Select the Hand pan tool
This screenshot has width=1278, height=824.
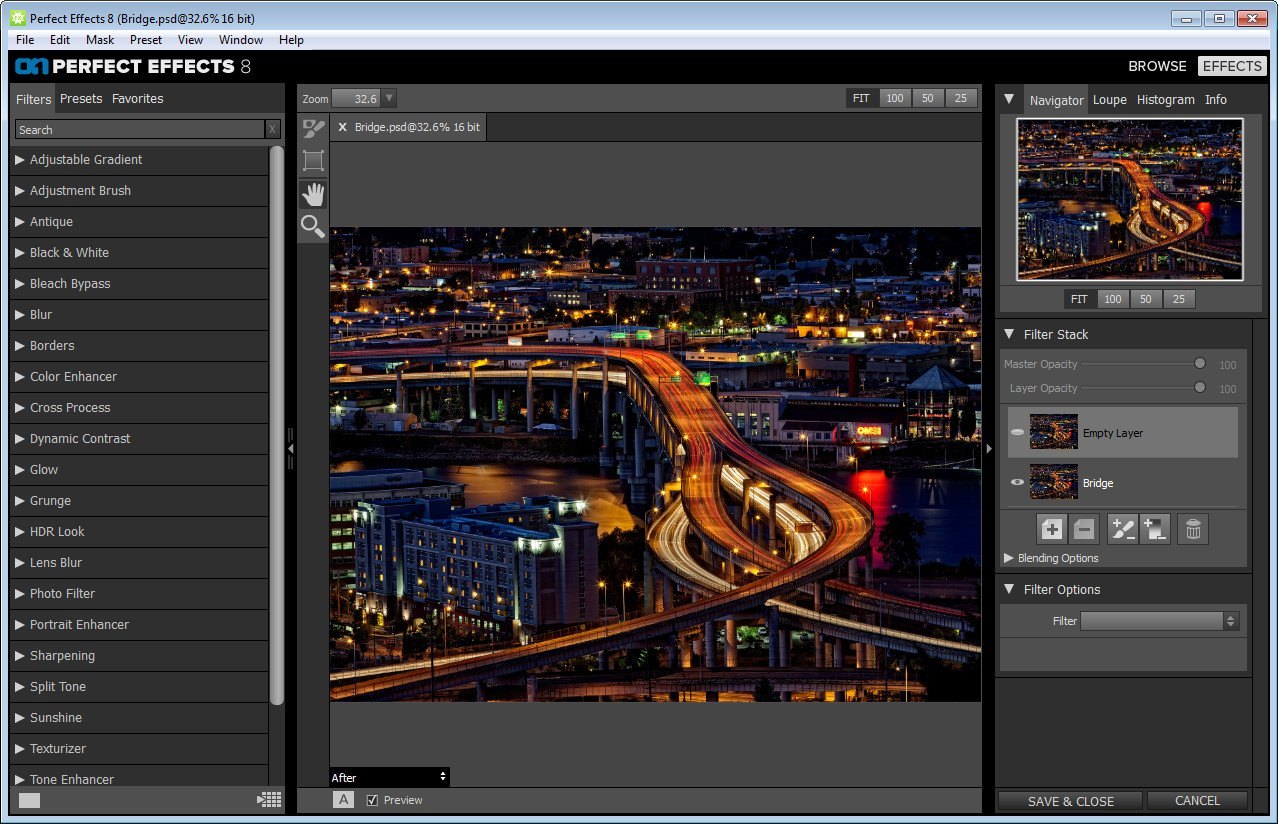(313, 194)
